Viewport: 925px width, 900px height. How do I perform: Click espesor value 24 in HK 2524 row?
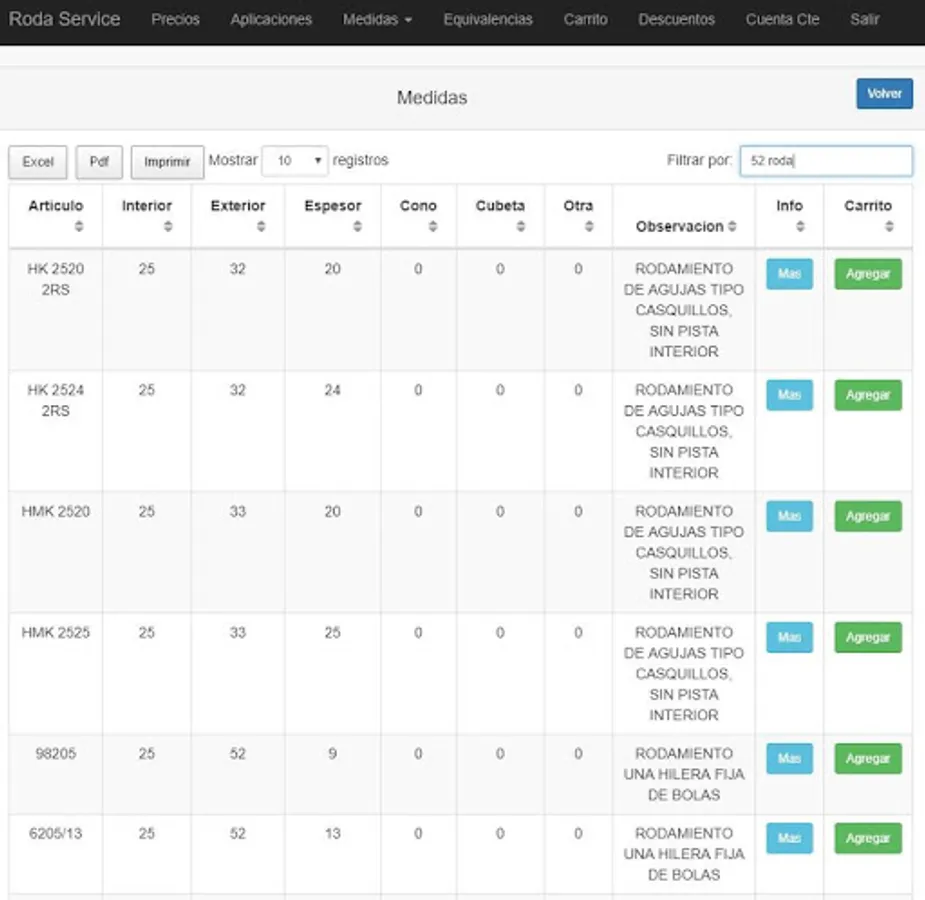pos(333,390)
